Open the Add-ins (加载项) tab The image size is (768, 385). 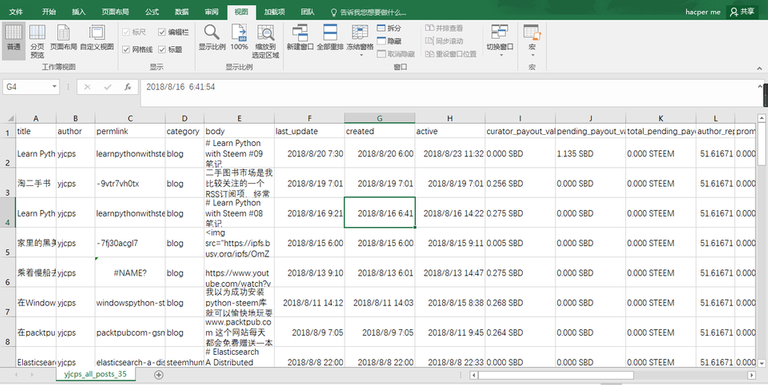coord(274,12)
